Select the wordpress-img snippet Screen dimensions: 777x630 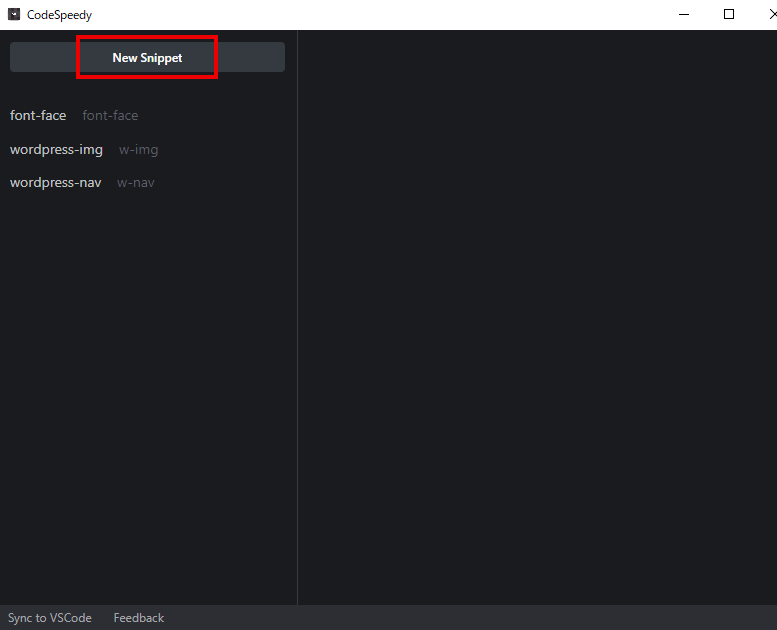coord(56,150)
